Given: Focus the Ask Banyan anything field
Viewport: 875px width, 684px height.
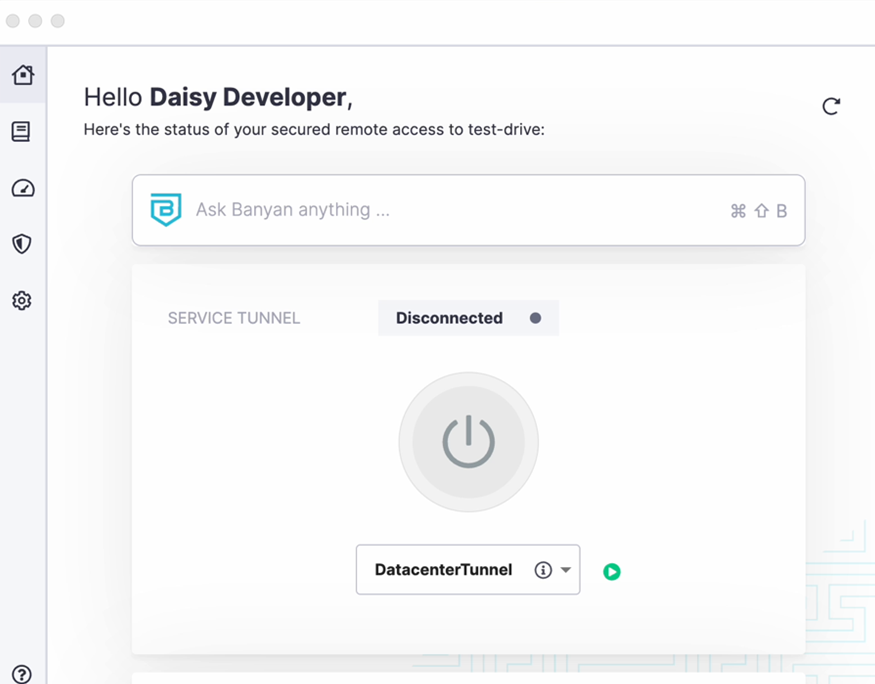Looking at the screenshot, I should pyautogui.click(x=469, y=210).
